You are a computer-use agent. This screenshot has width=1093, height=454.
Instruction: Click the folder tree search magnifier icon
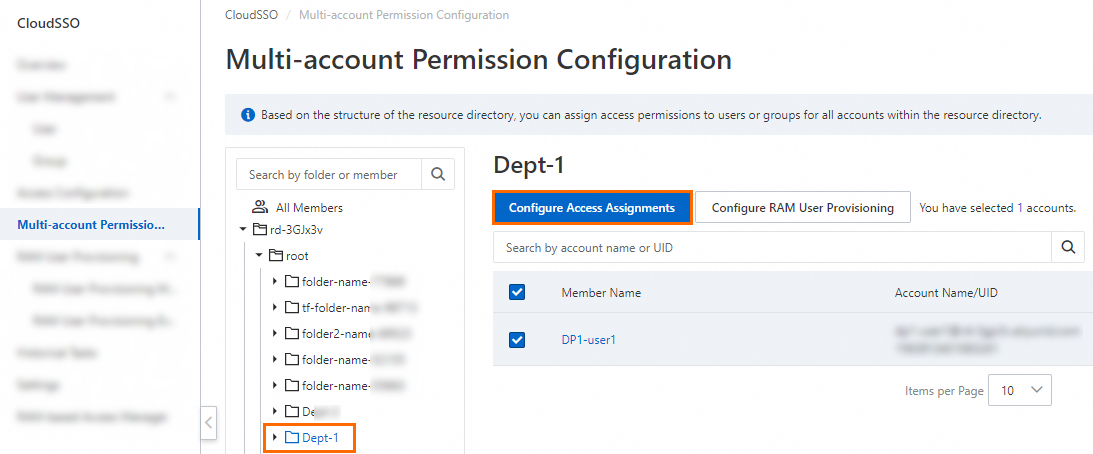(437, 174)
